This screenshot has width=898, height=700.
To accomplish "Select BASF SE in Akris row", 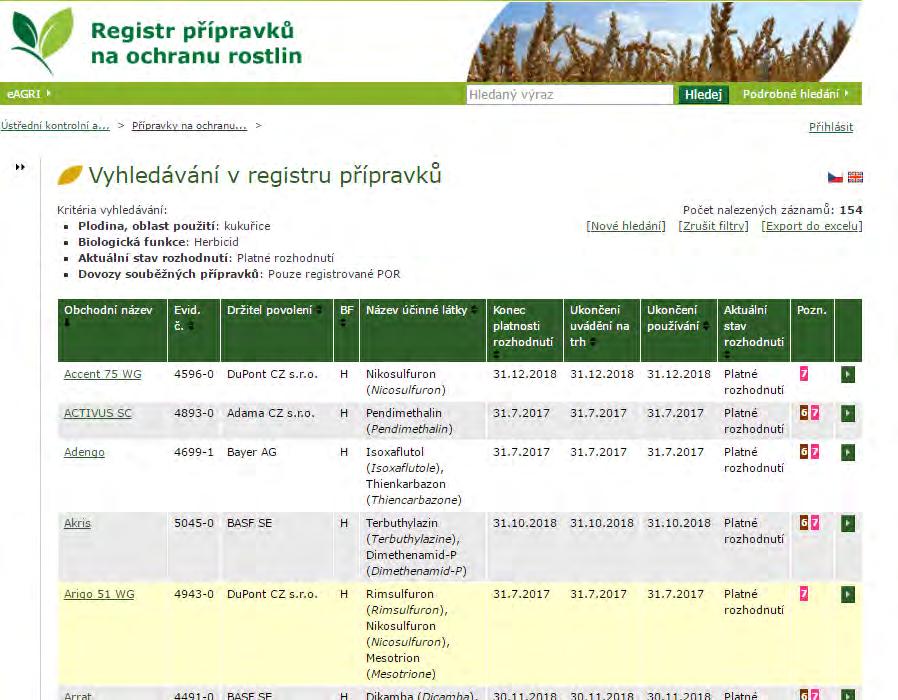I will pyautogui.click(x=249, y=523).
